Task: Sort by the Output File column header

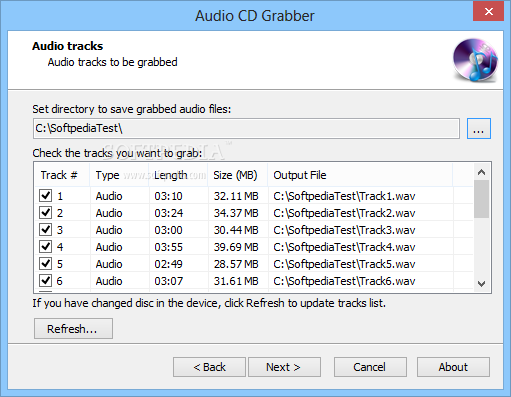Action: tap(360, 175)
